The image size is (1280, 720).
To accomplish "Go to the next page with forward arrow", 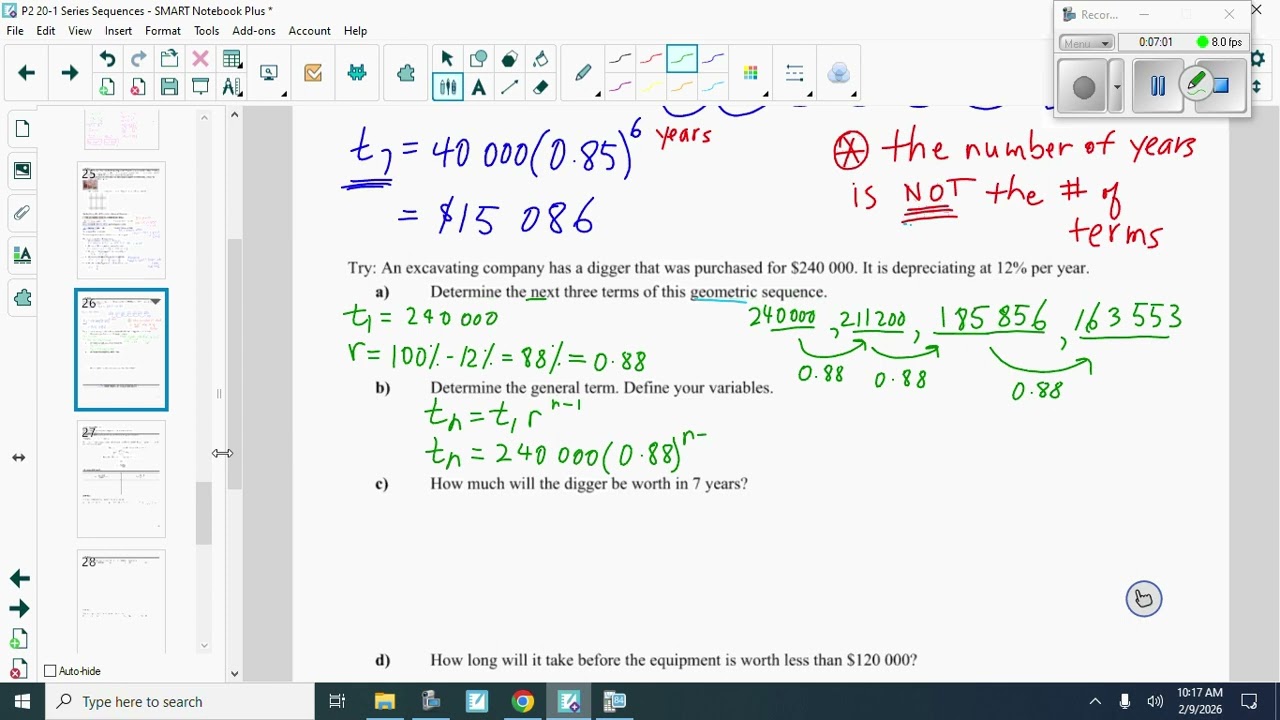I will (x=70, y=73).
